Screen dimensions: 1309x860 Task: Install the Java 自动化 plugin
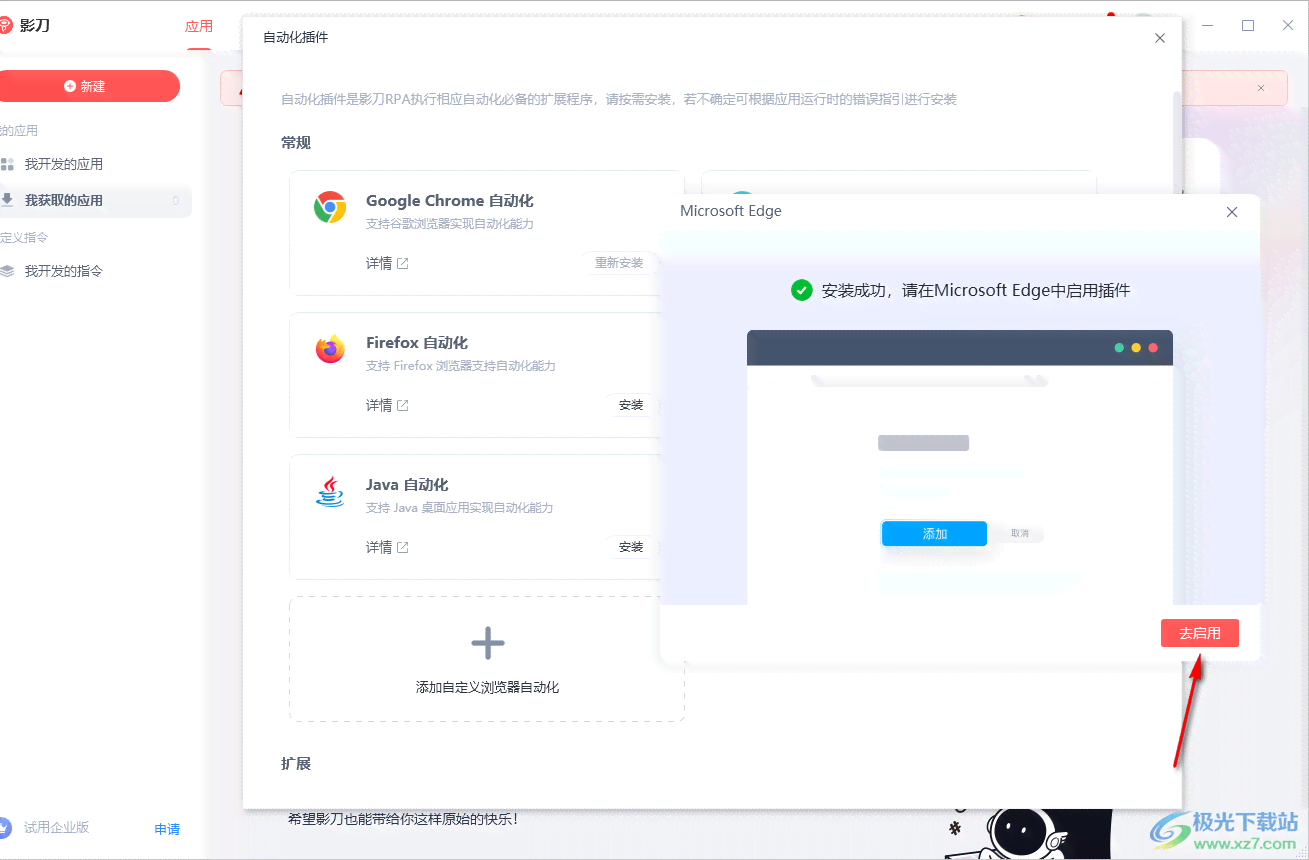point(631,547)
